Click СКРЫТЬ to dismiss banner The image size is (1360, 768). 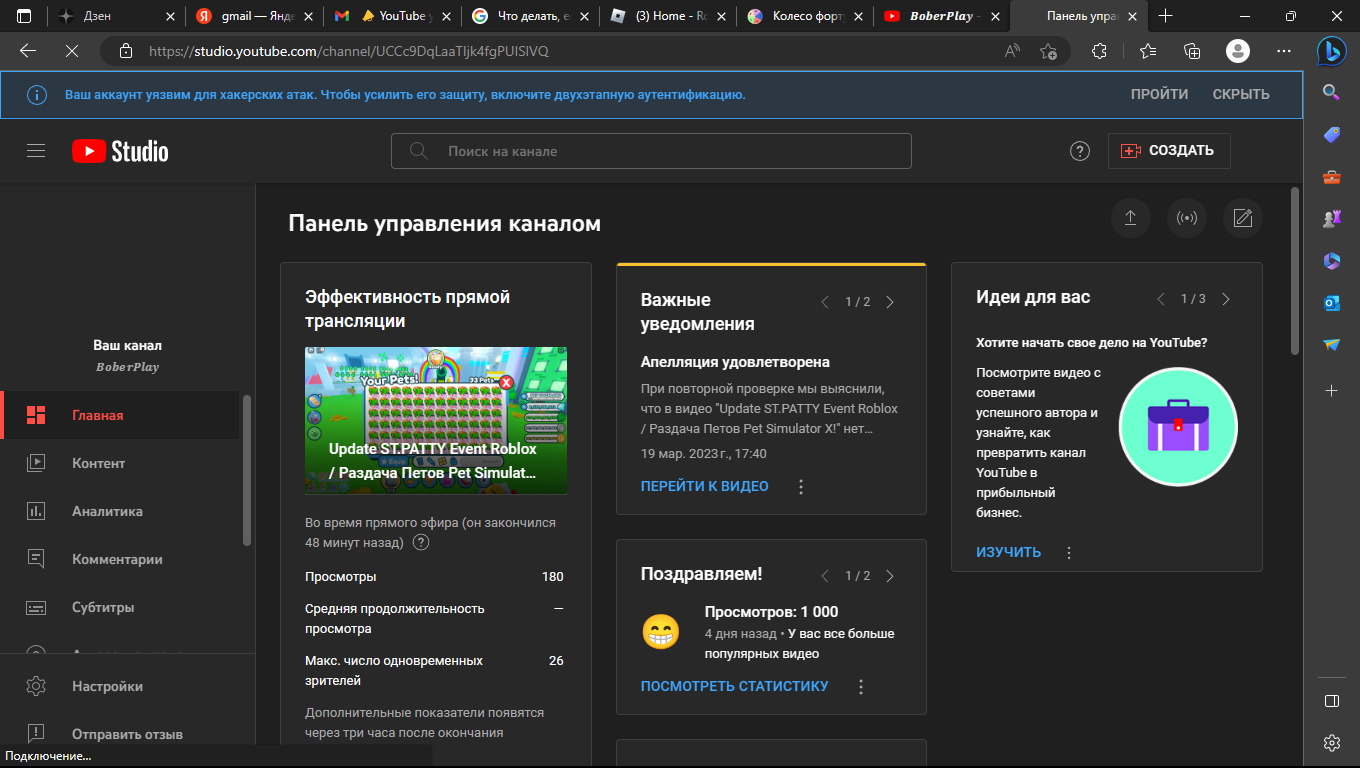tap(1241, 95)
